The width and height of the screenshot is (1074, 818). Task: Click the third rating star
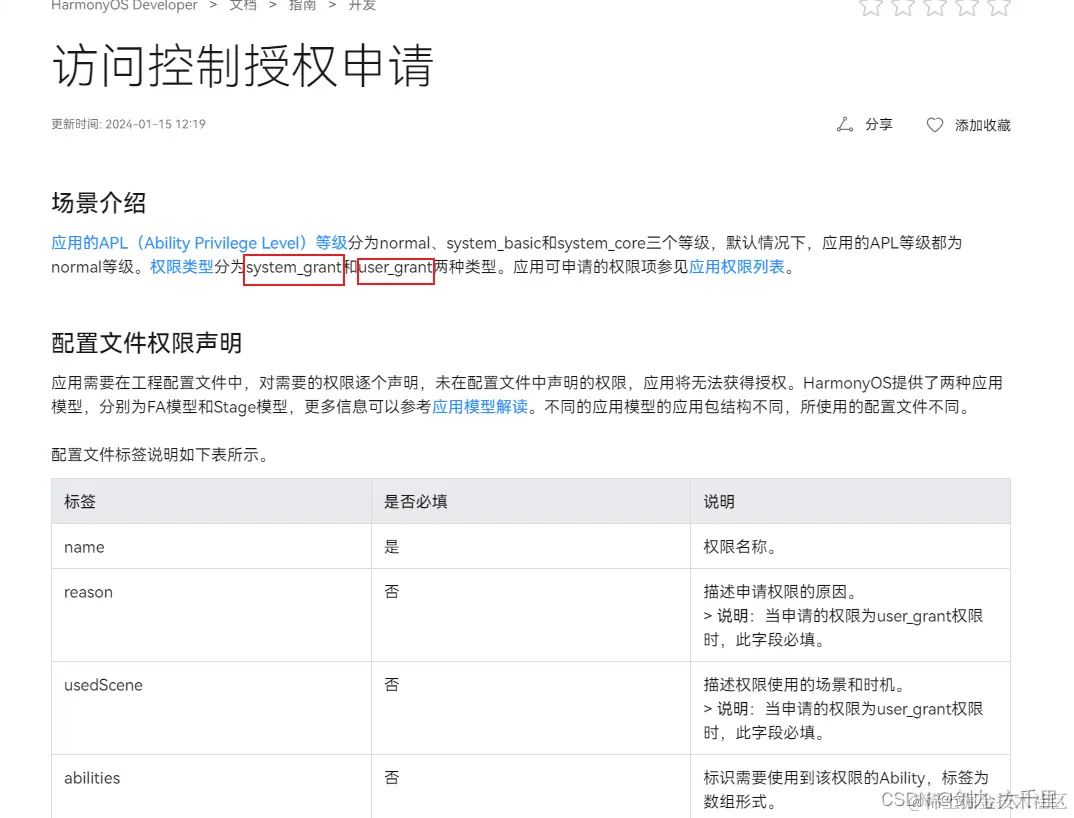[x=935, y=7]
